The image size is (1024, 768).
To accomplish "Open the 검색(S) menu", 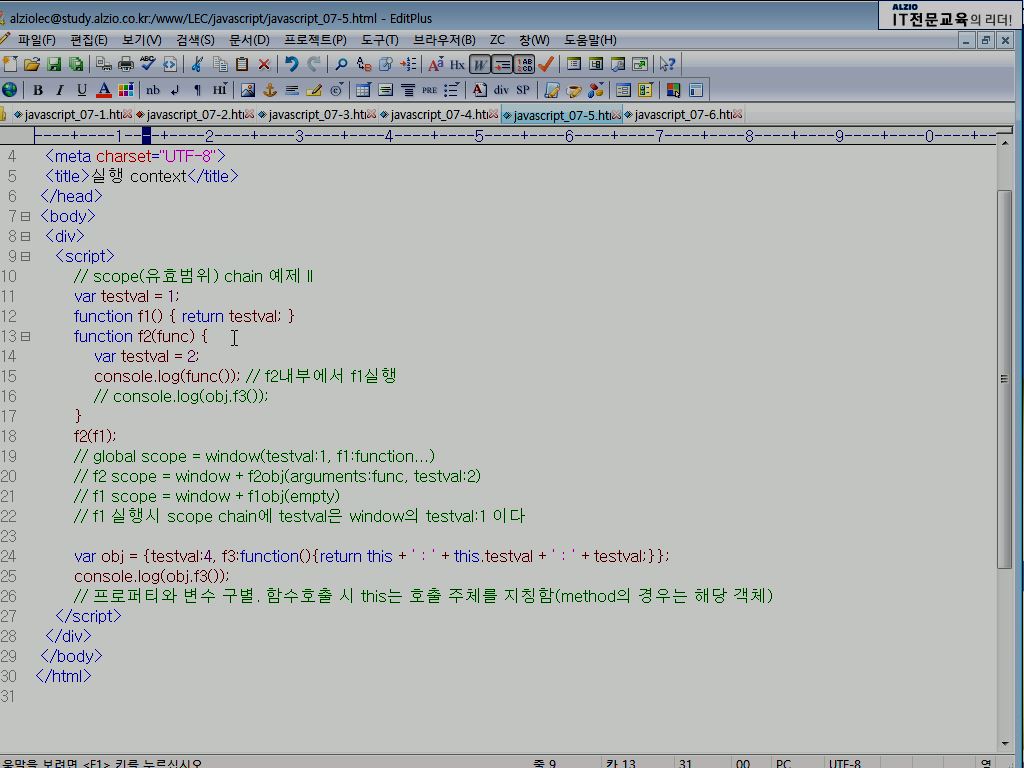I will click(x=195, y=40).
